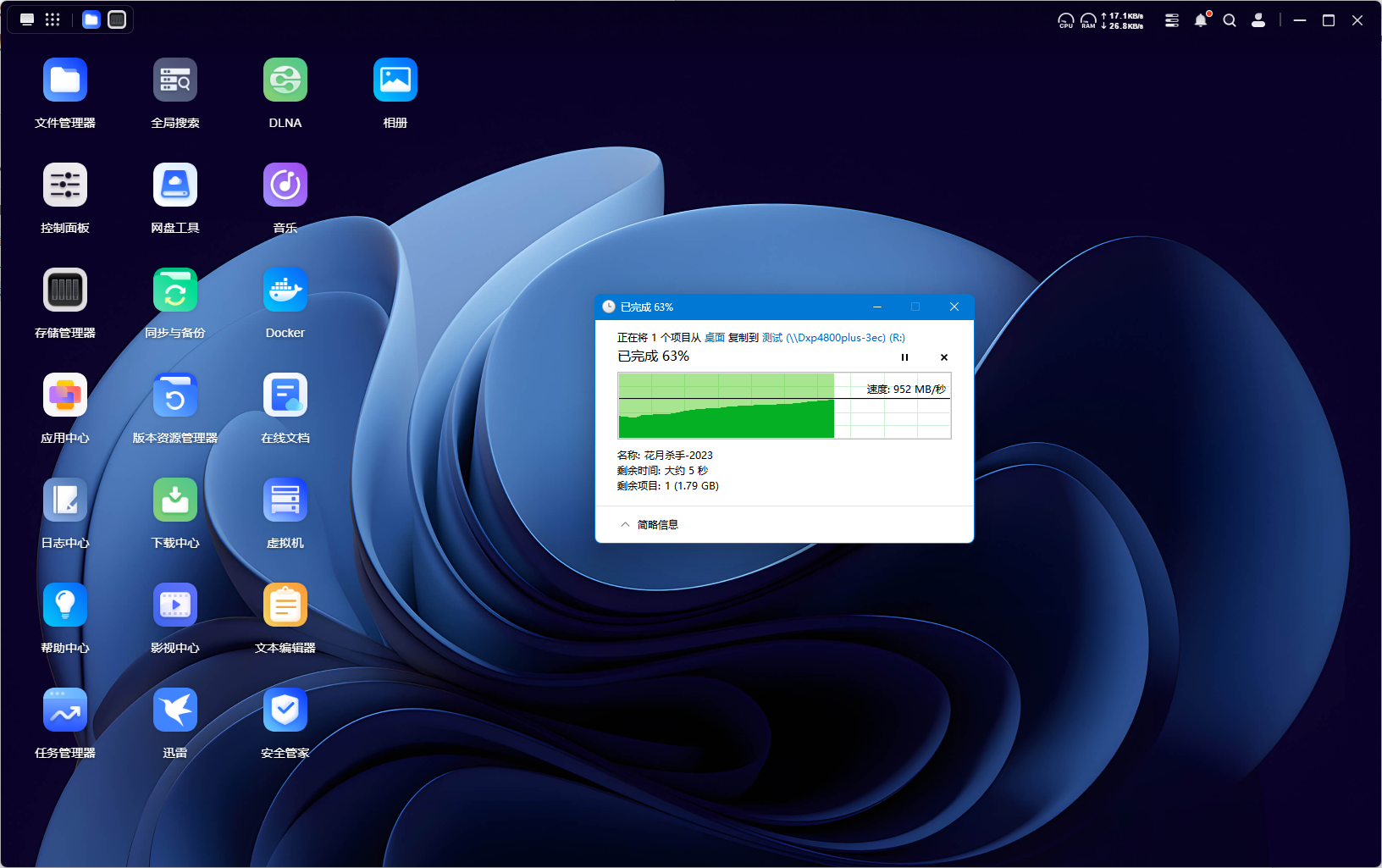Open the DLNA app

(285, 80)
